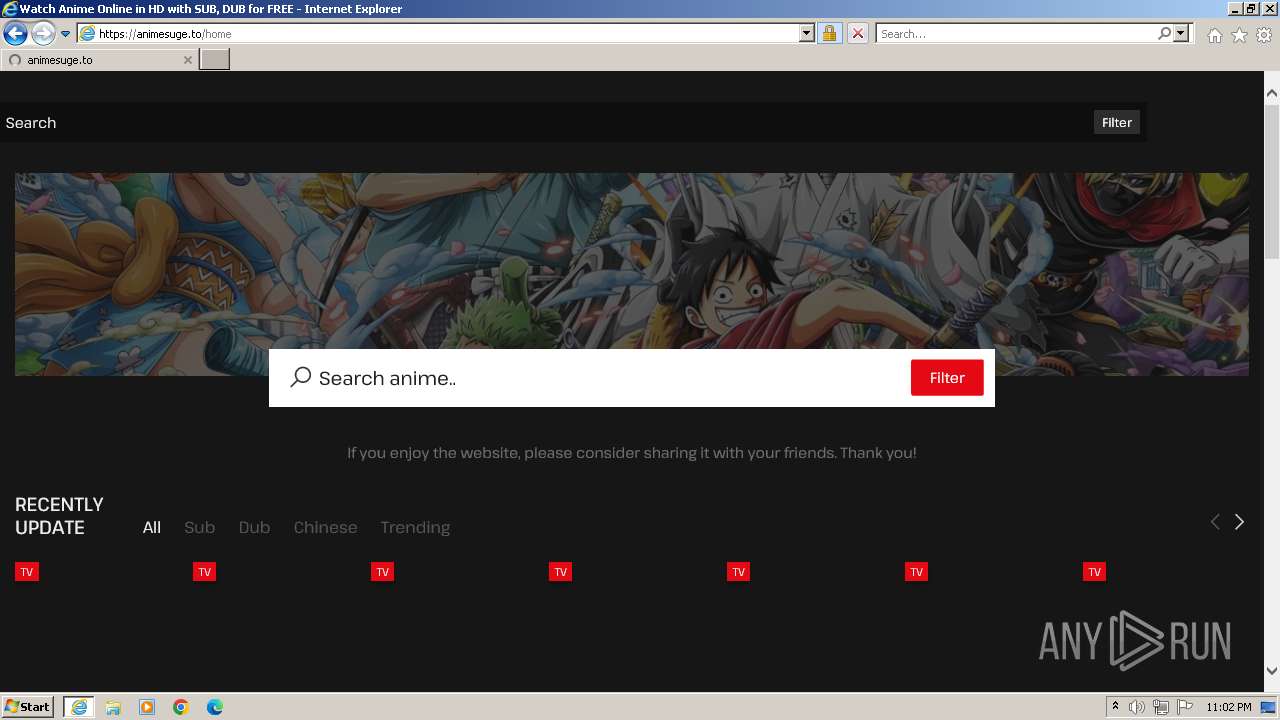1280x720 pixels.
Task: Open Internet Explorer in the taskbar
Action: (78, 707)
